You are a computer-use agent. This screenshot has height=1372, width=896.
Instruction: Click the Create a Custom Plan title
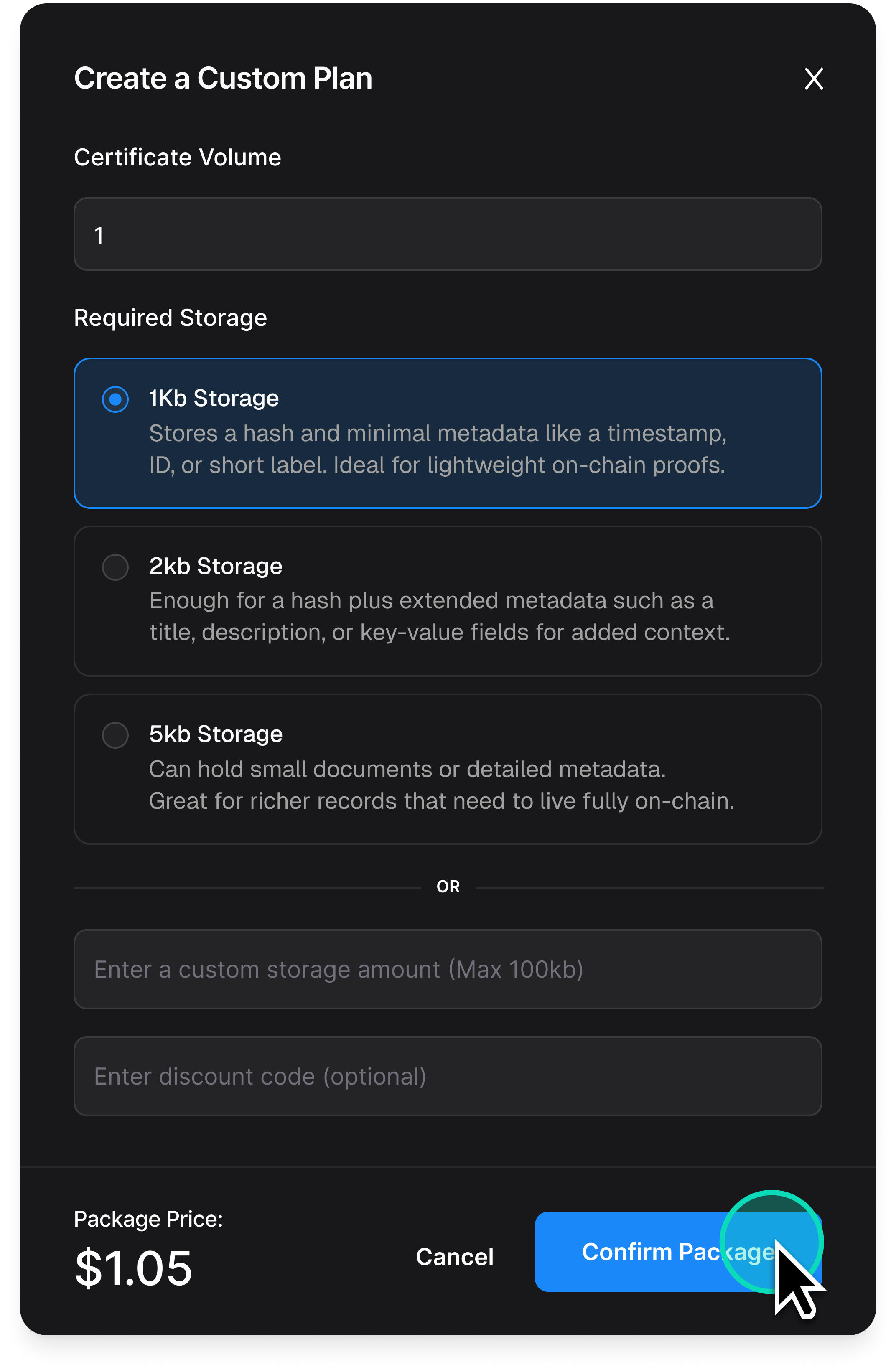pos(223,79)
